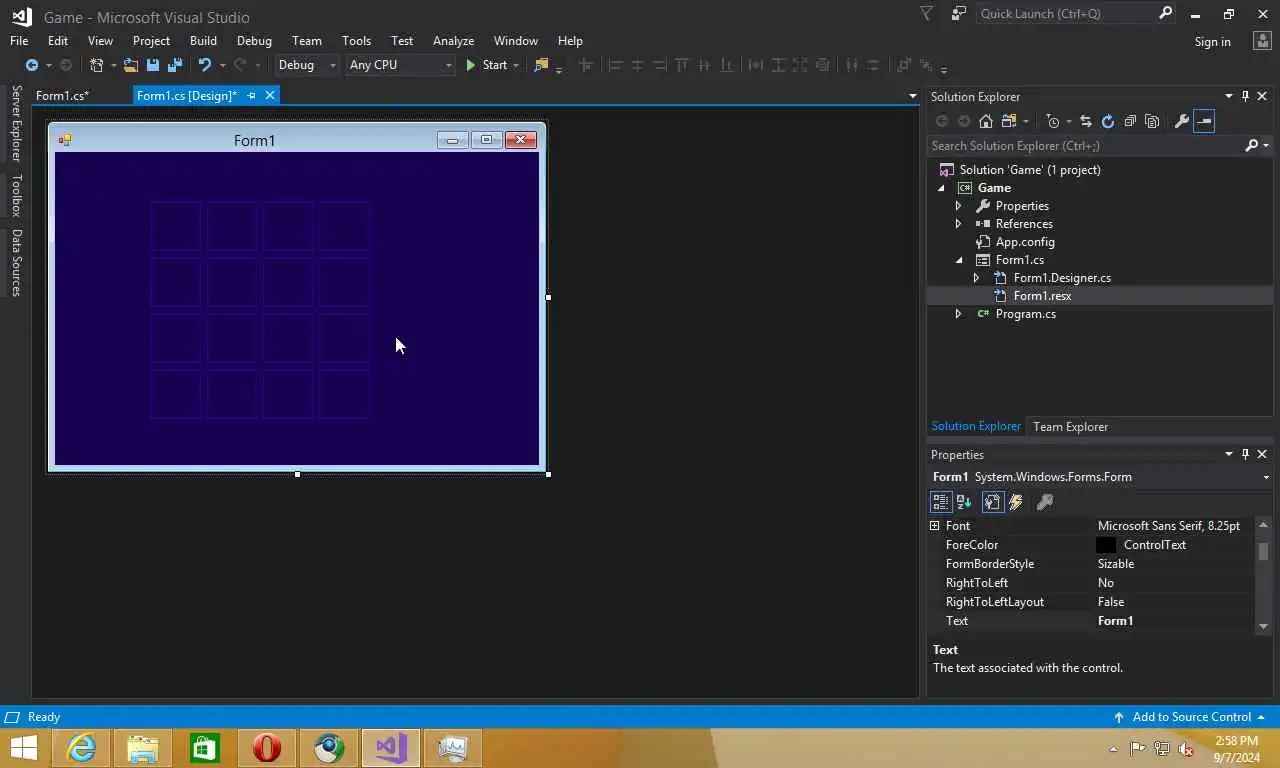Open the Any CPU platform dropdown

click(x=447, y=65)
